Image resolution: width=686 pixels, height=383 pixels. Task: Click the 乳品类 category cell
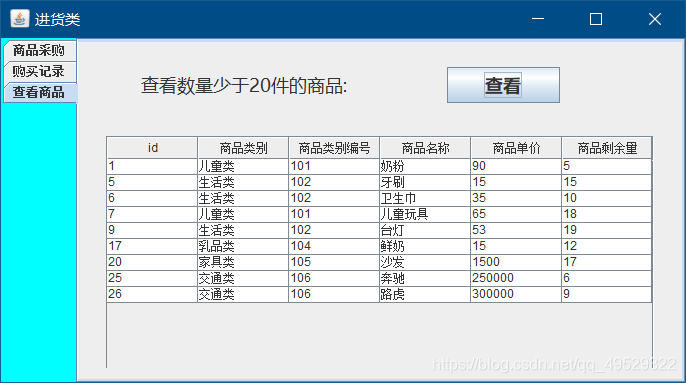[243, 246]
